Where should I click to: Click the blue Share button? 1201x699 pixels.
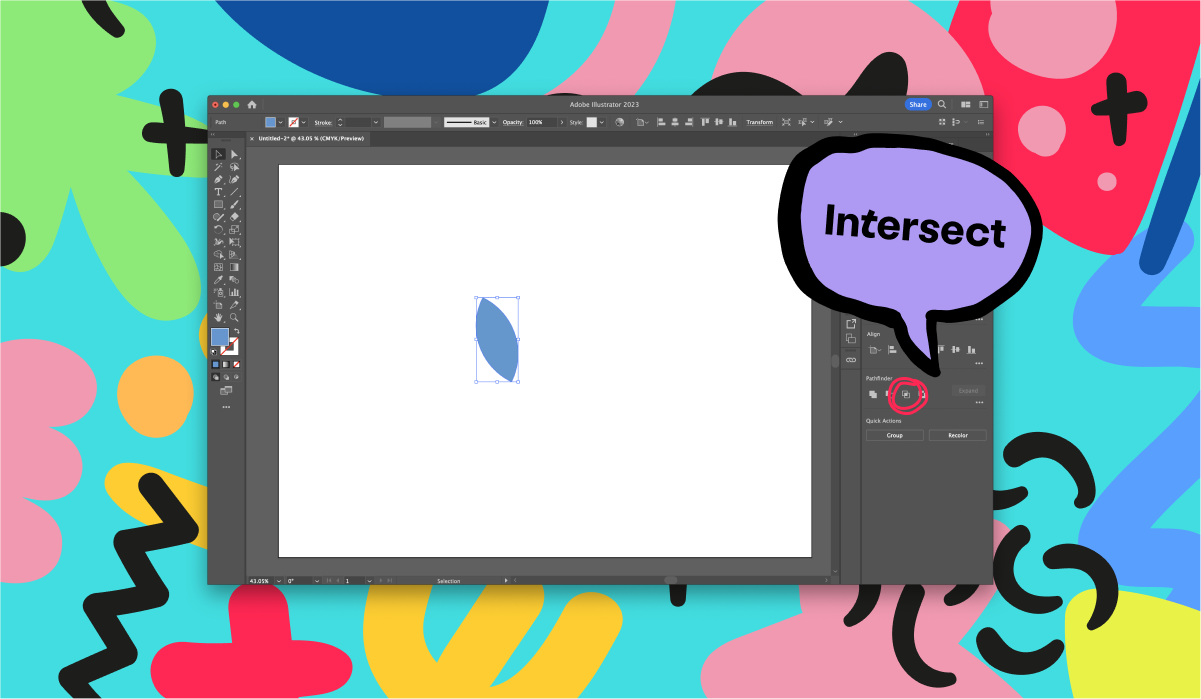(918, 104)
